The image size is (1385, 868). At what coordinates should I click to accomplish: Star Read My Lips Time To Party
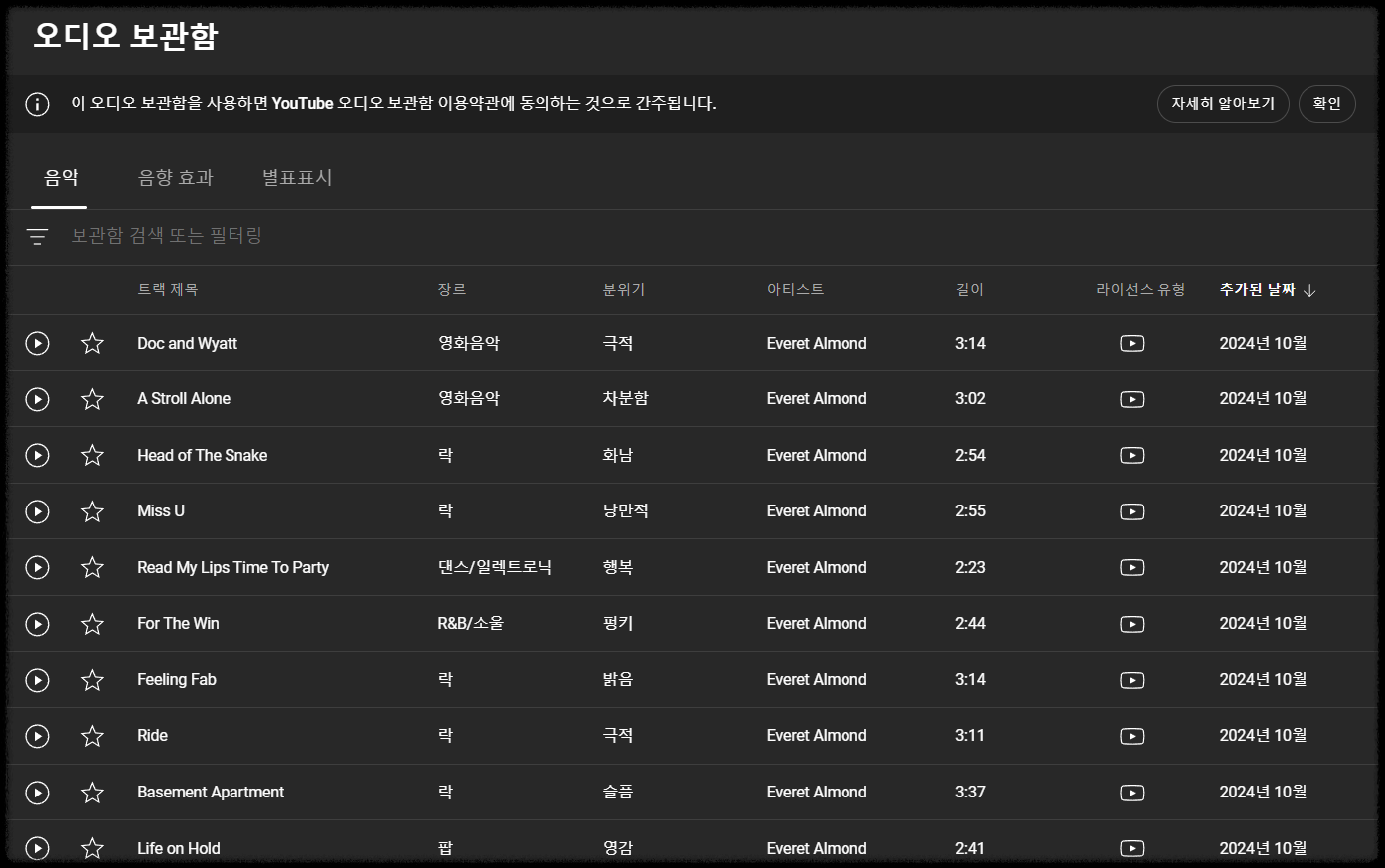pos(92,567)
